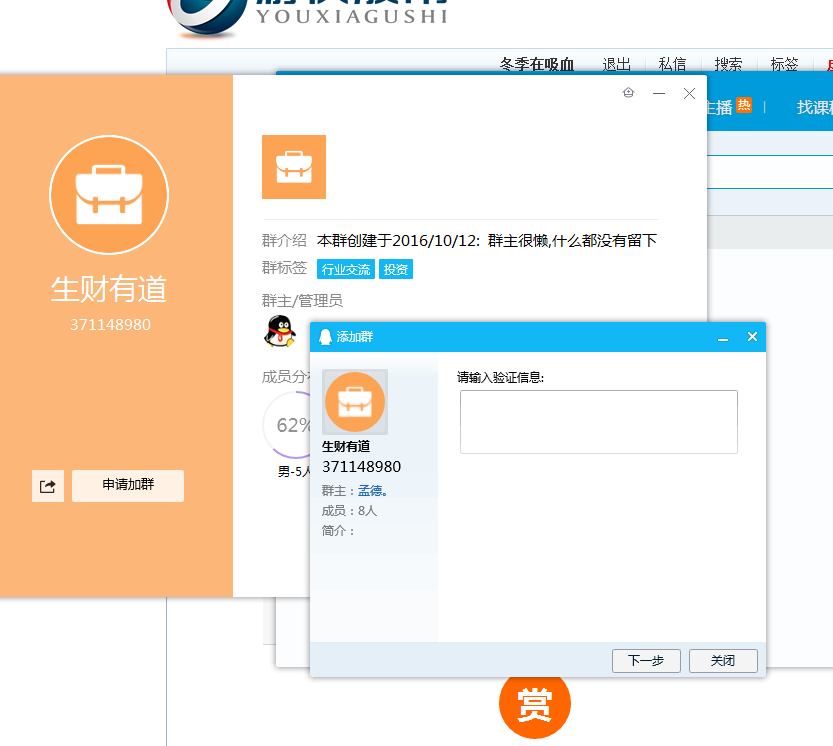Viewport: 833px width, 746px height.
Task: Focus the 验证信息 text box
Action: point(598,422)
